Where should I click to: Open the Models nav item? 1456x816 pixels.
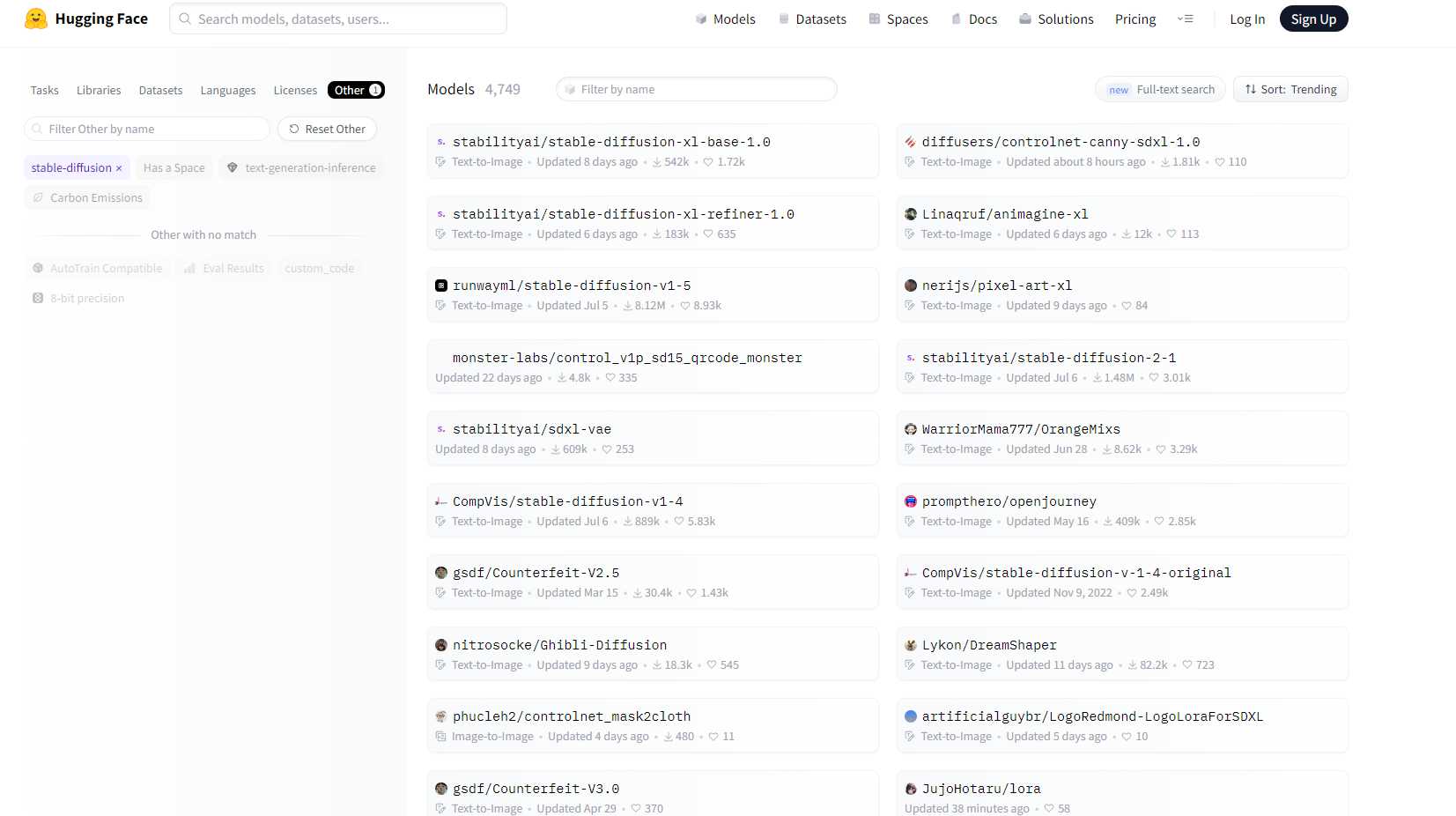[725, 19]
